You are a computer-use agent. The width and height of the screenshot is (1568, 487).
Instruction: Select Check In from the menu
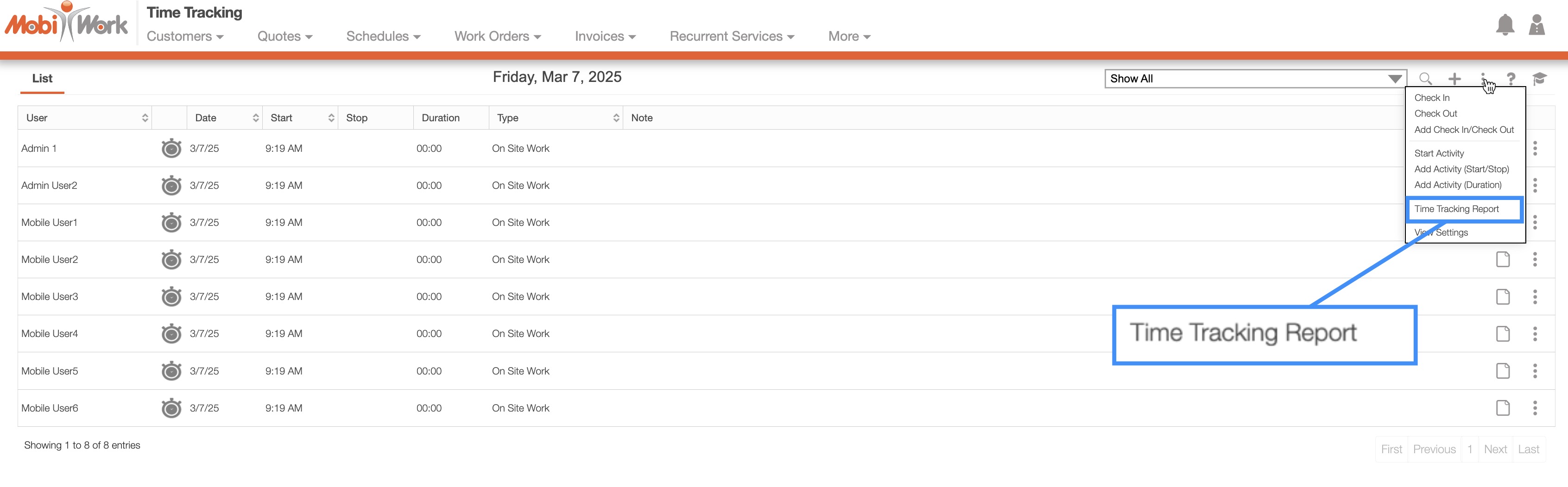coord(1432,98)
